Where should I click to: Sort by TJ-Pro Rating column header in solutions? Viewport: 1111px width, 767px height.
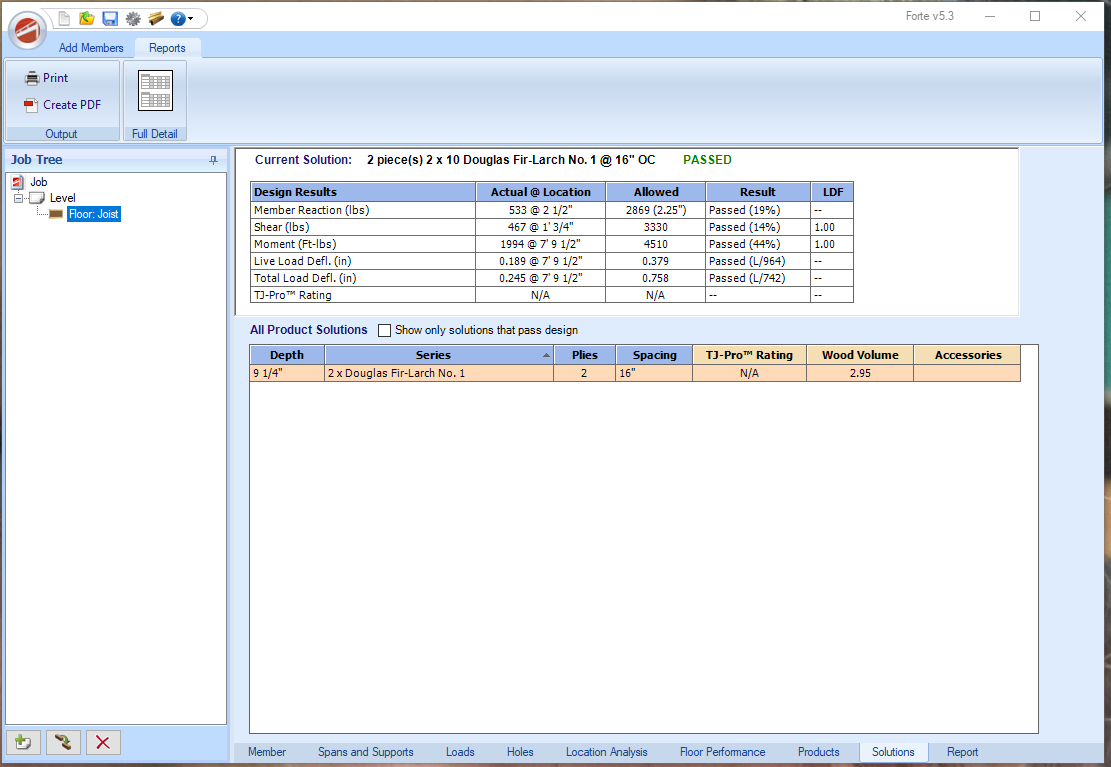click(749, 354)
